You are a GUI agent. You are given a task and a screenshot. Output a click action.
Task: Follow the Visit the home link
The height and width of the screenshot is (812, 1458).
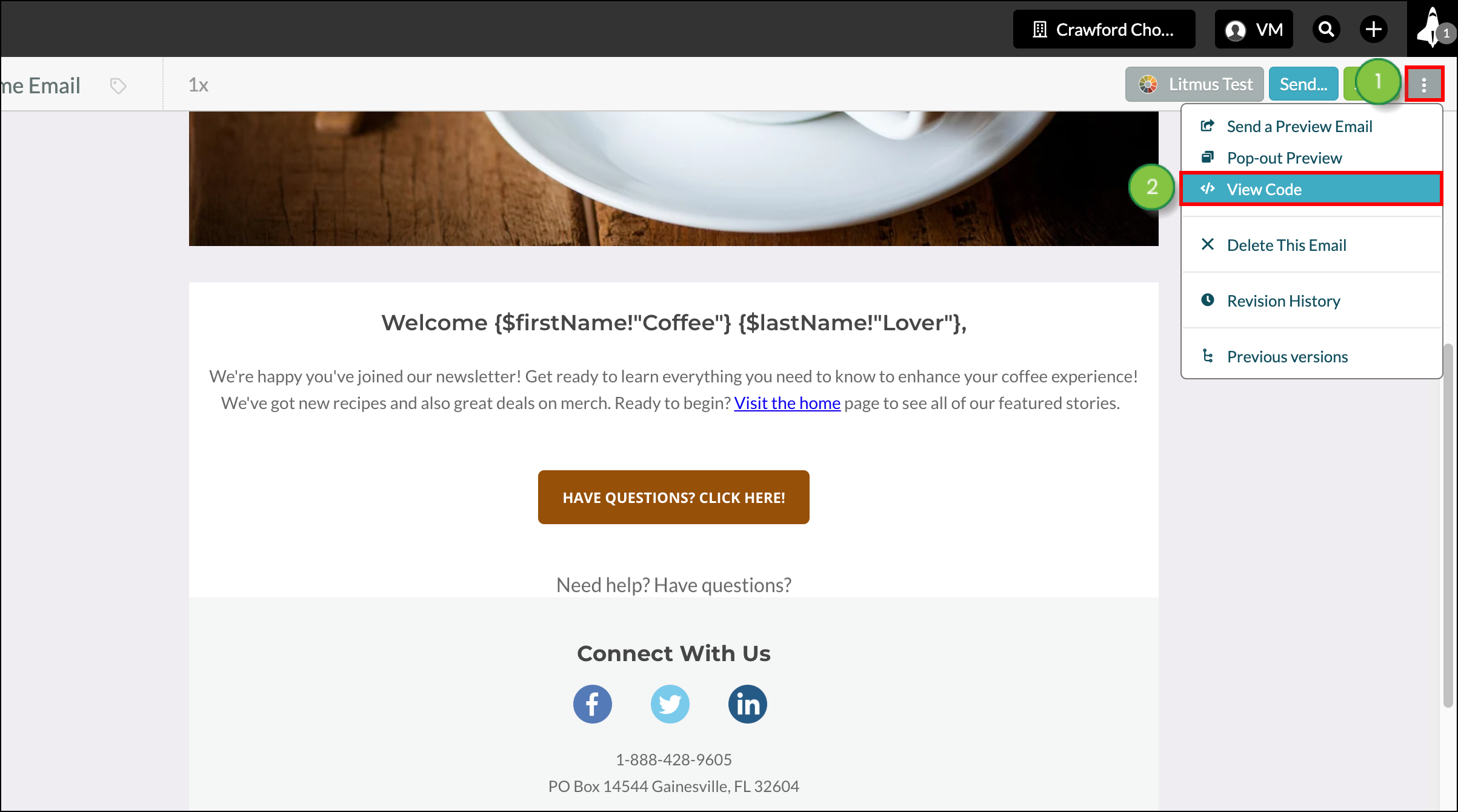[x=787, y=403]
